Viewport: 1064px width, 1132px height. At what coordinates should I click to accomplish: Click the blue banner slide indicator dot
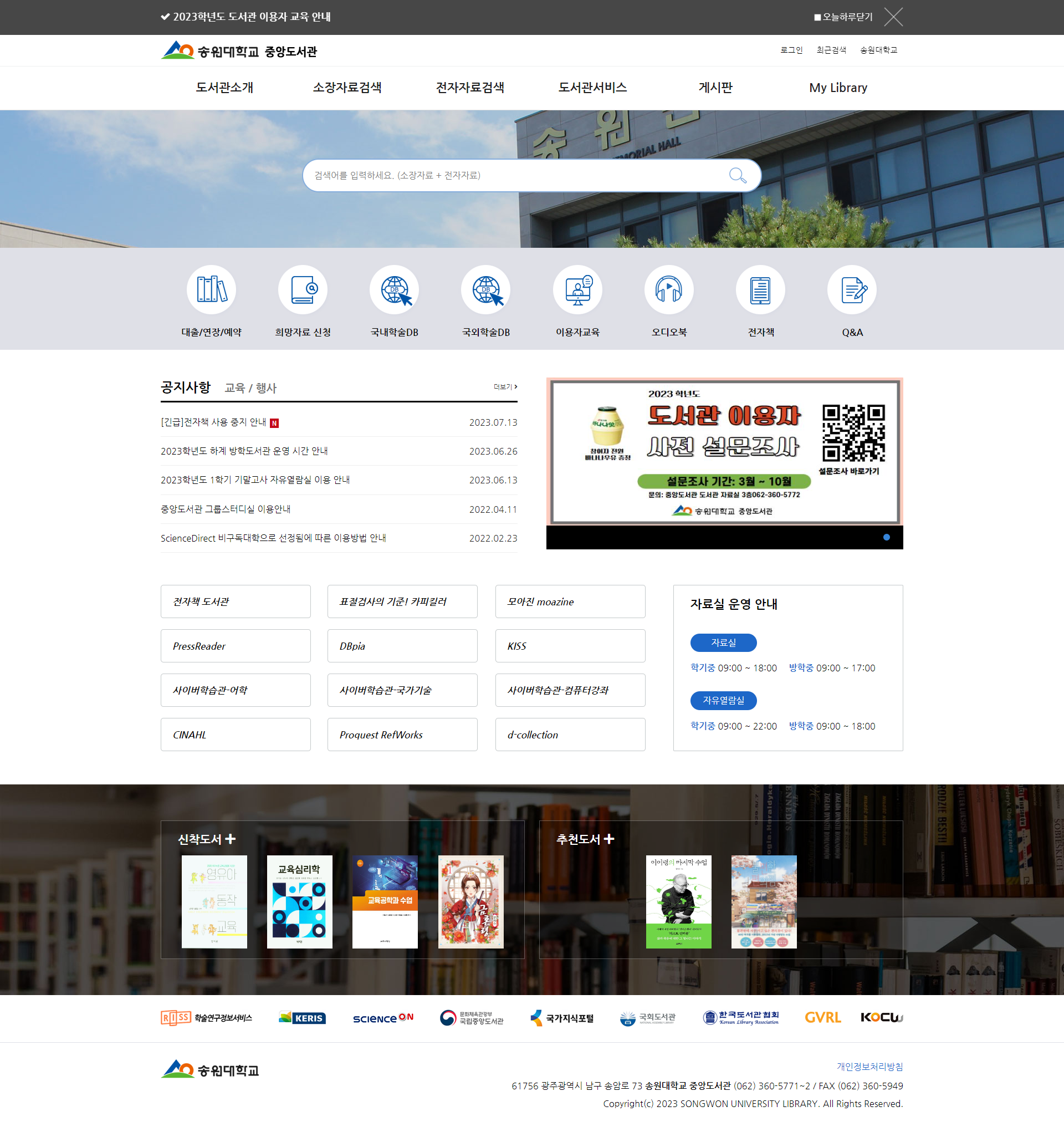pyautogui.click(x=886, y=537)
